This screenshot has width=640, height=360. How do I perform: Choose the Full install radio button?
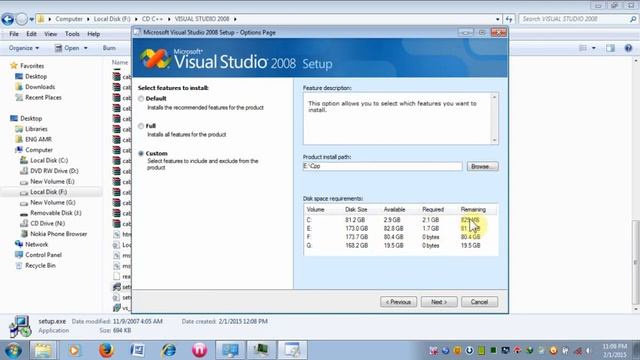click(x=141, y=126)
